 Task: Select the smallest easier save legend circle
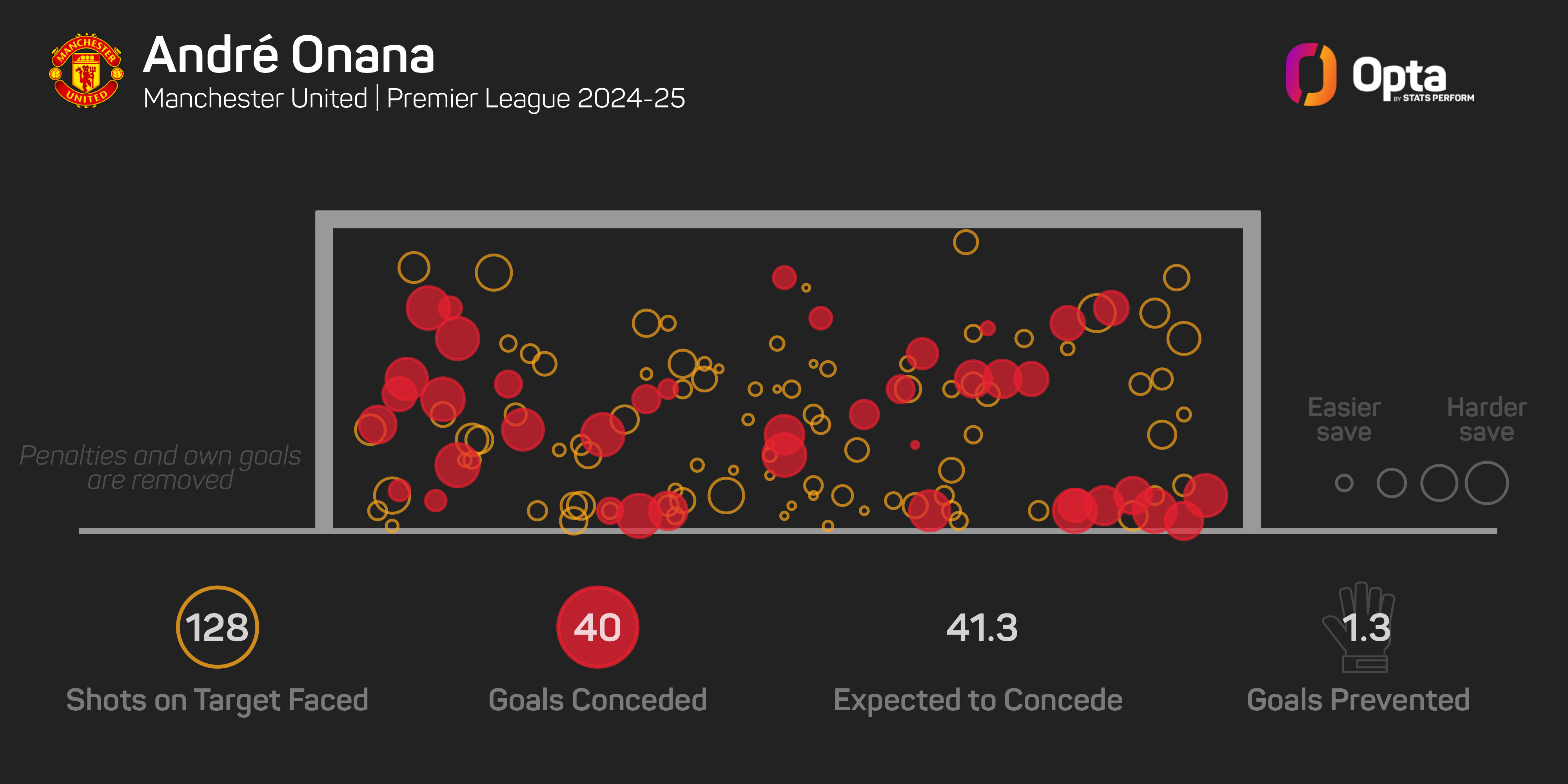1344,483
